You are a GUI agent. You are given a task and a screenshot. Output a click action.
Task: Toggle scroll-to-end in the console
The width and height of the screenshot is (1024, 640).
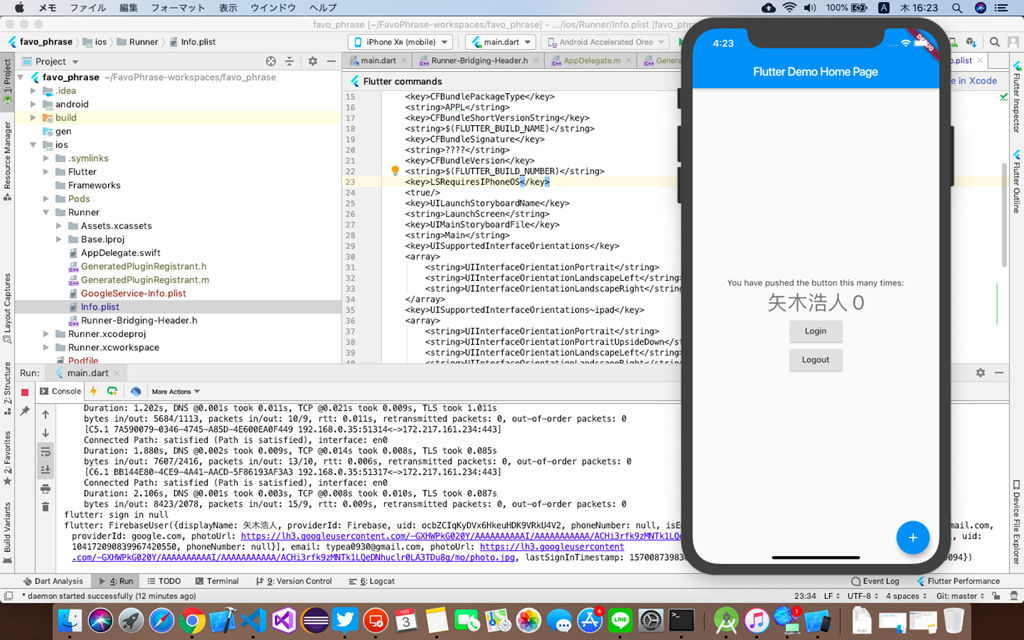pos(45,470)
